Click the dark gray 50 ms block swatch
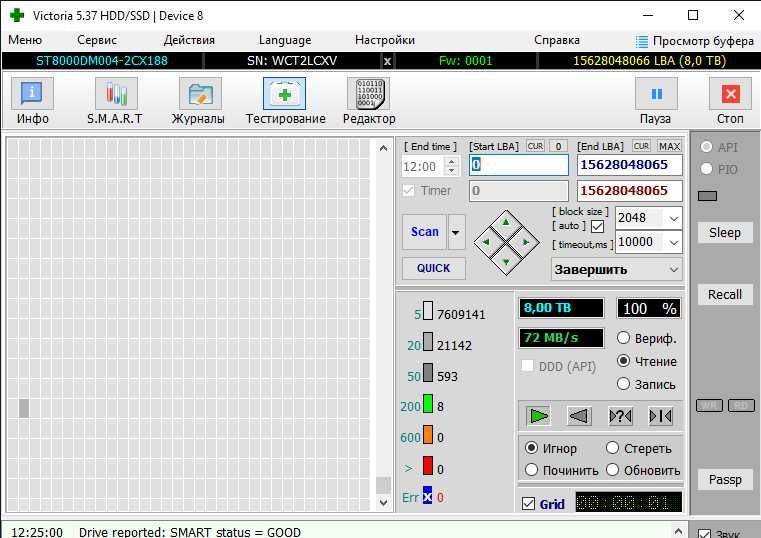This screenshot has width=761, height=538. 428,373
